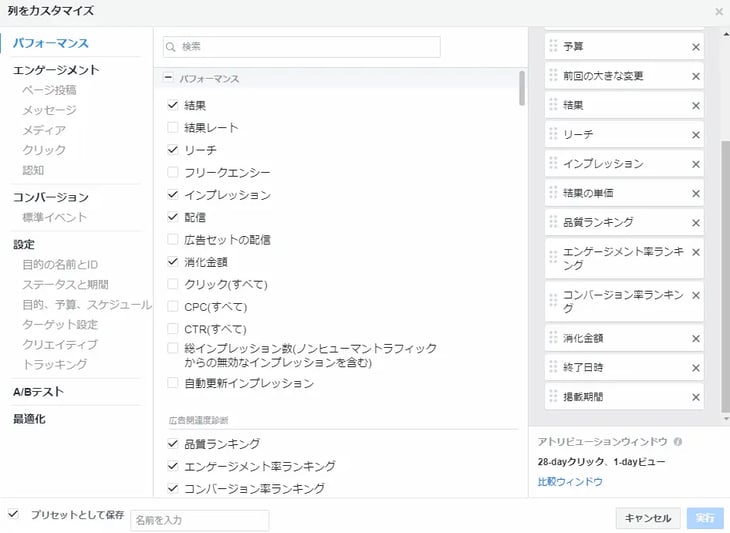Image resolution: width=730 pixels, height=533 pixels.
Task: Click the キャンセル button
Action: 648,518
